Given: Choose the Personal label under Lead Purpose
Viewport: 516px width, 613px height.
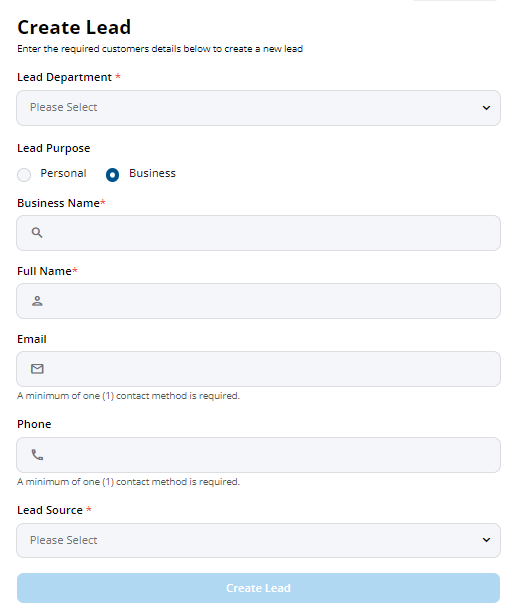Looking at the screenshot, I should [63, 173].
